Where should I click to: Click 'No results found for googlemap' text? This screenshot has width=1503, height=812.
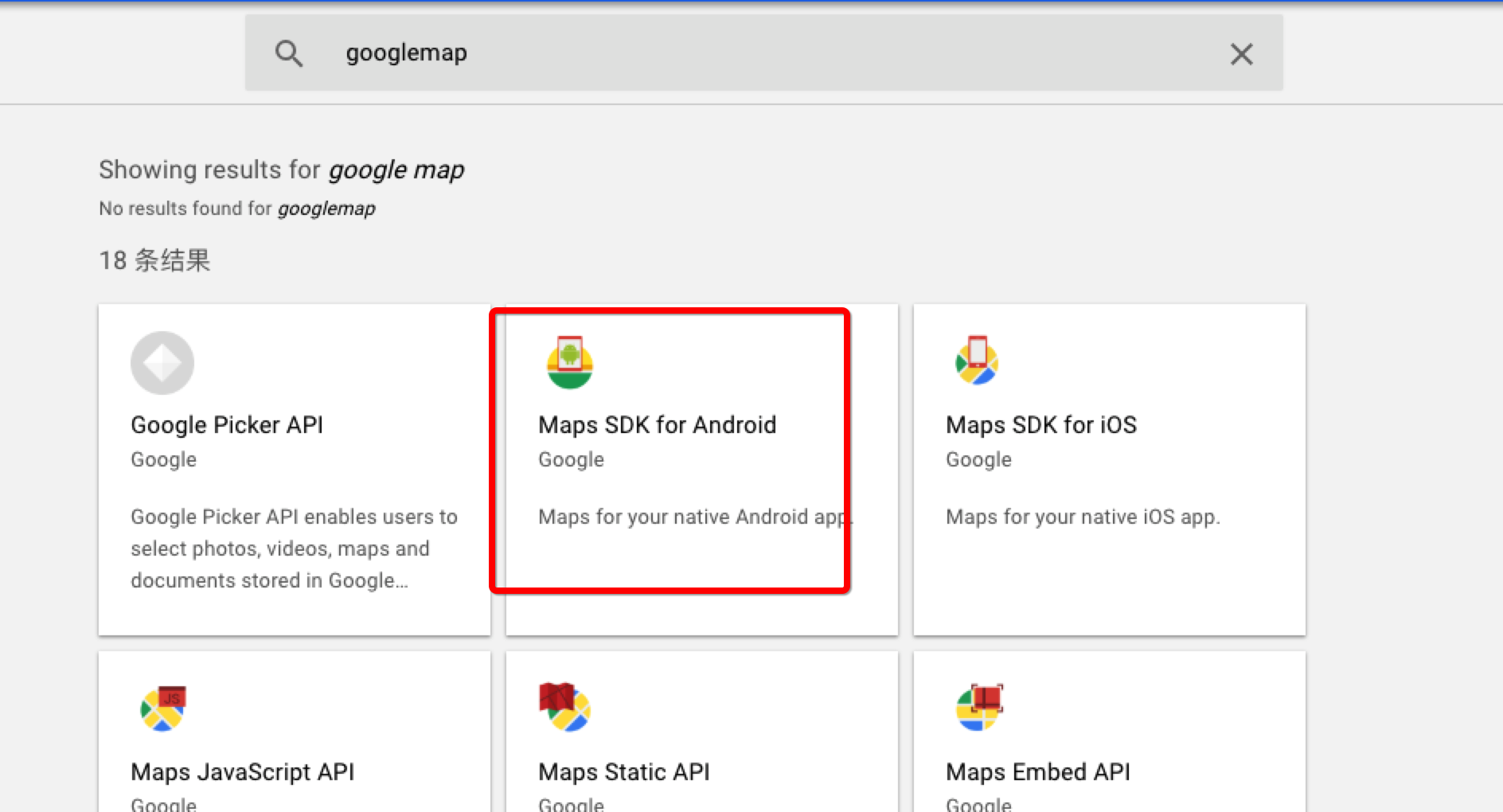(x=237, y=209)
